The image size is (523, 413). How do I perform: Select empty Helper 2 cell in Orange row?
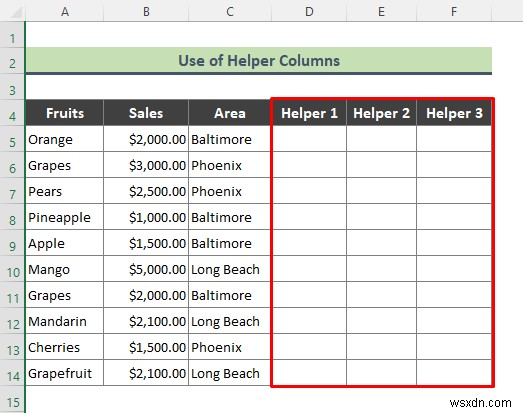pyautogui.click(x=382, y=139)
